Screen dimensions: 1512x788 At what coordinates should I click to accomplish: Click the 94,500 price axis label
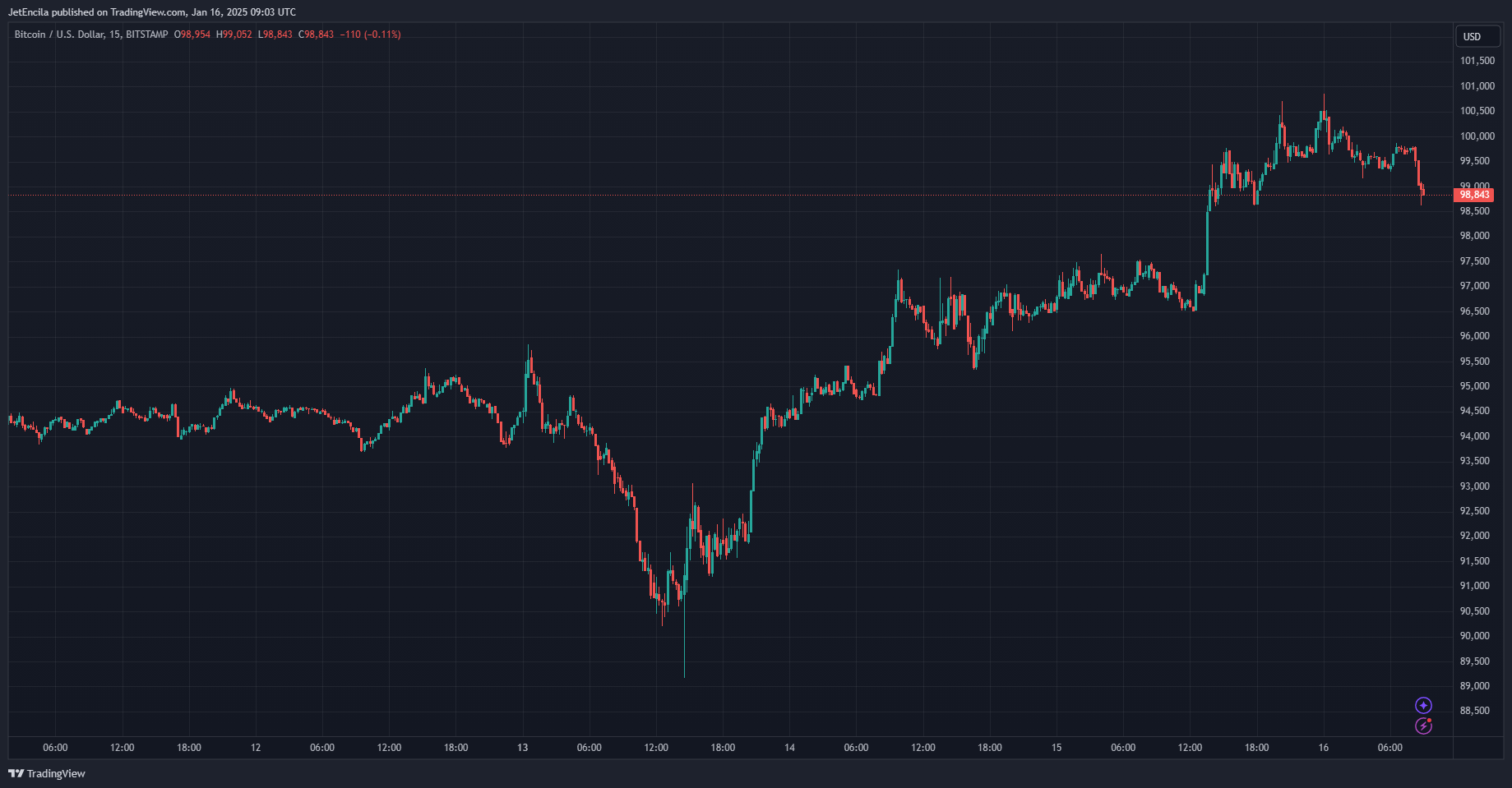[1475, 411]
